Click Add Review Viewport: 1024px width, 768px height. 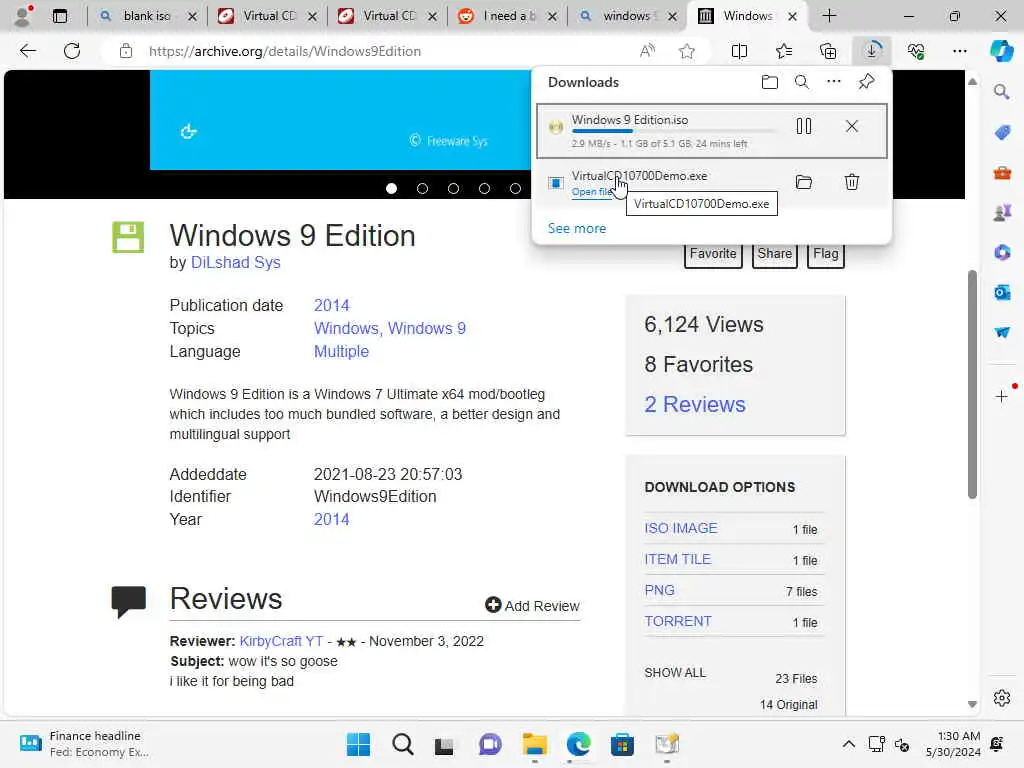click(532, 606)
